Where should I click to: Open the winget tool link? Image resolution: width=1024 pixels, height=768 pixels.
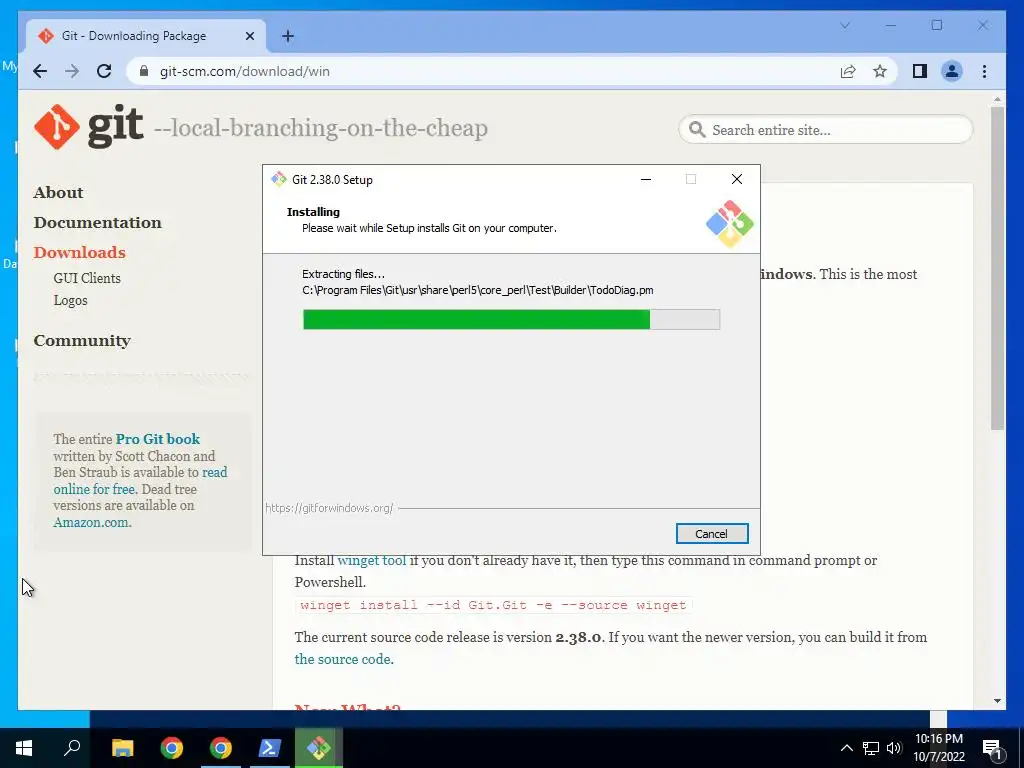[372, 560]
